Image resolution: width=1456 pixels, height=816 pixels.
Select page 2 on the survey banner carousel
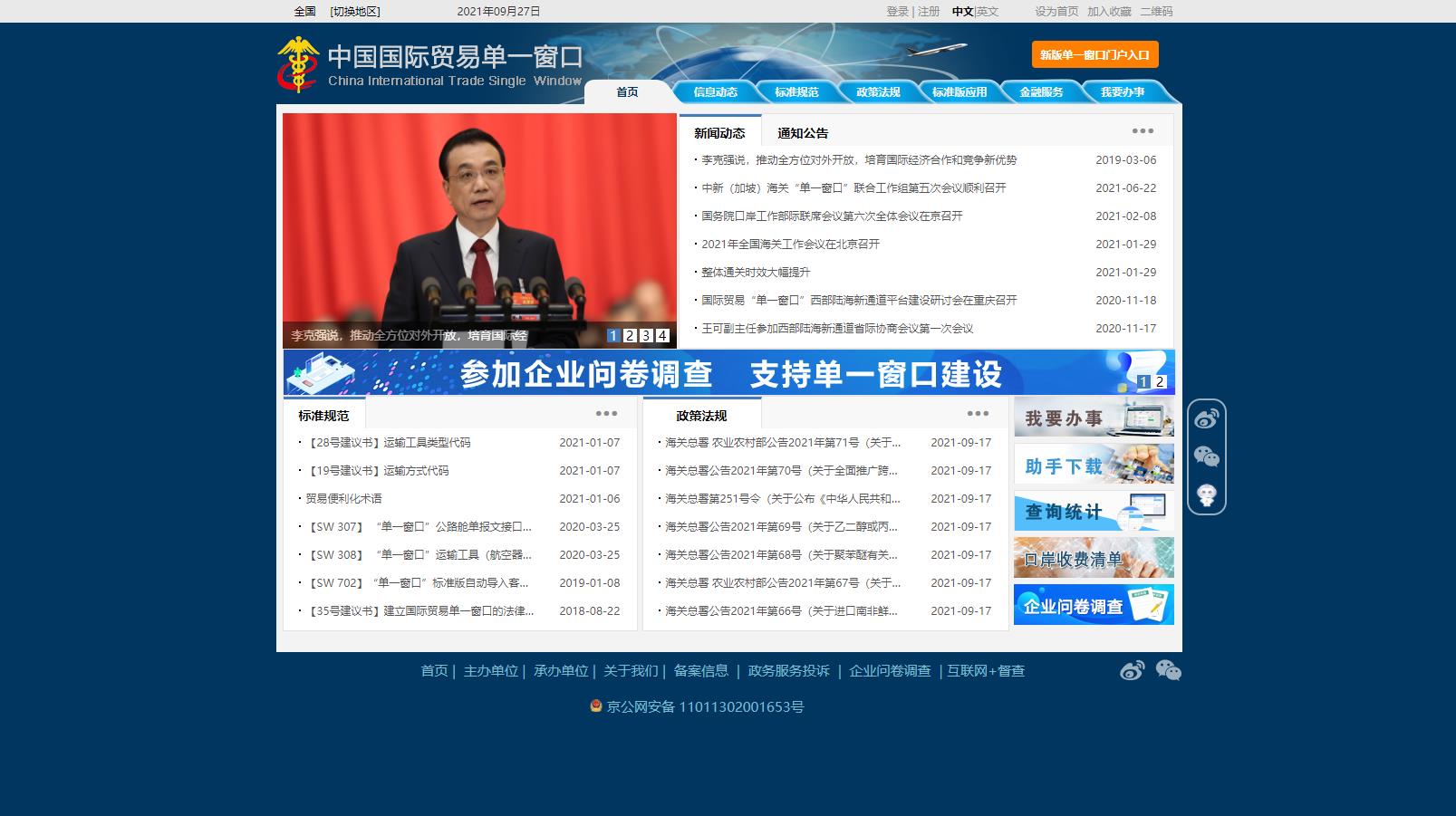coord(1160,382)
